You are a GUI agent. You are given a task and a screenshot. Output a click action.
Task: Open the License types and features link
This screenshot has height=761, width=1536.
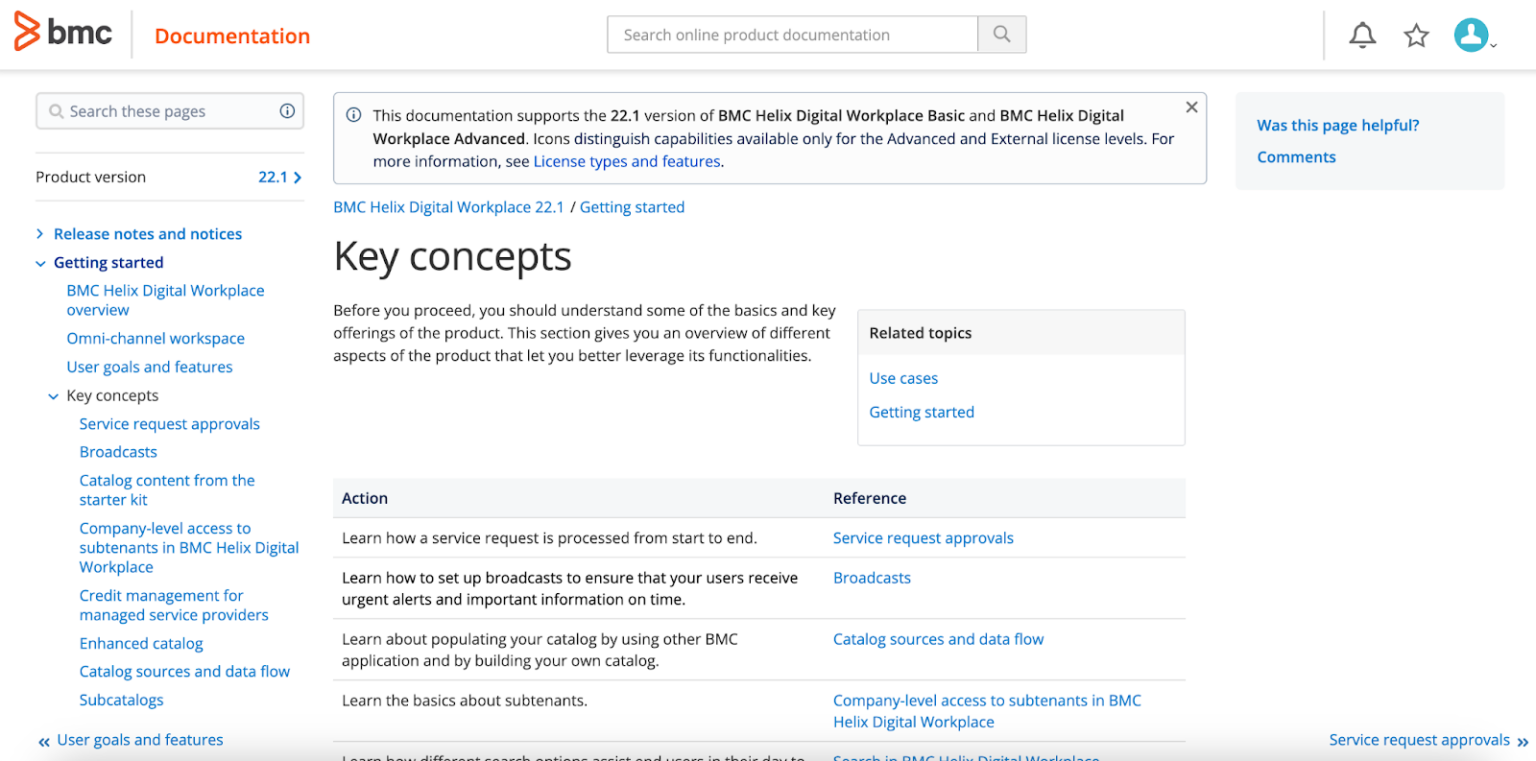[627, 161]
